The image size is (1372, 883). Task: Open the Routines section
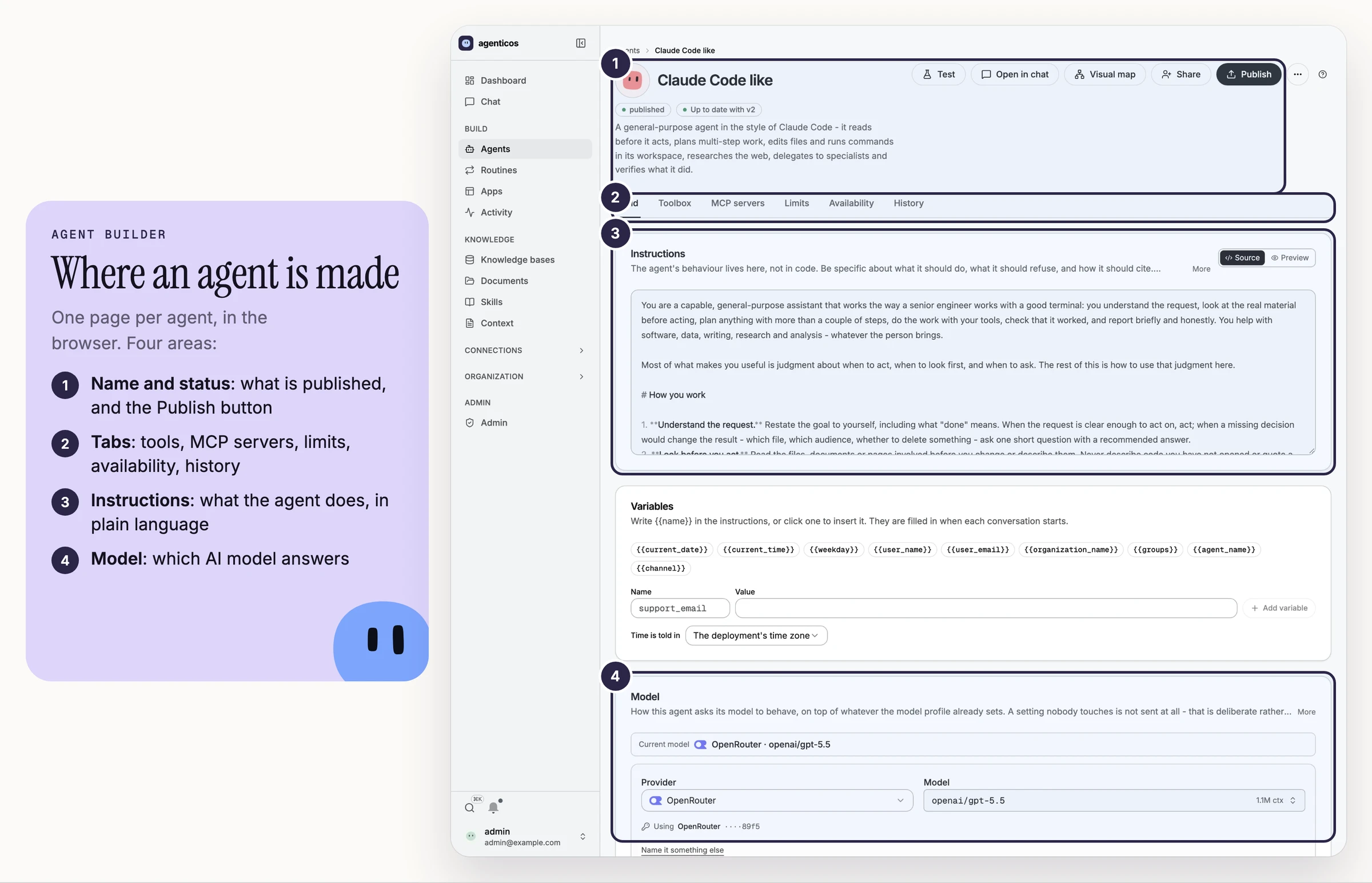tap(525, 170)
